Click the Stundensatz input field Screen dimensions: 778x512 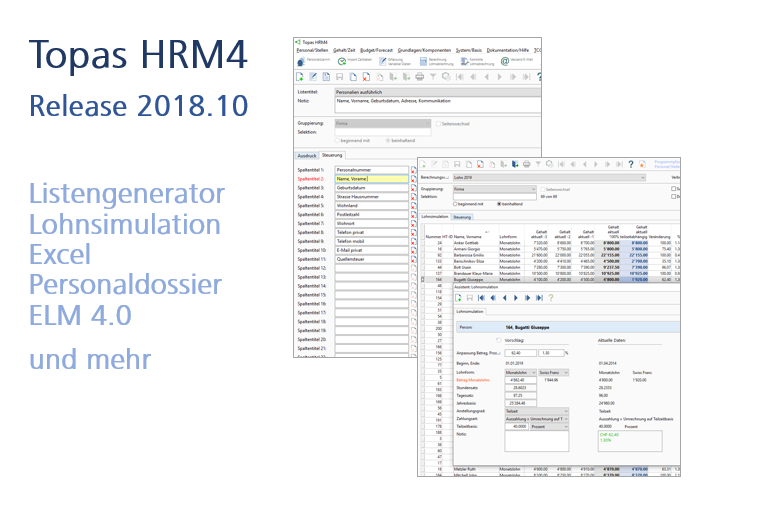pyautogui.click(x=520, y=387)
